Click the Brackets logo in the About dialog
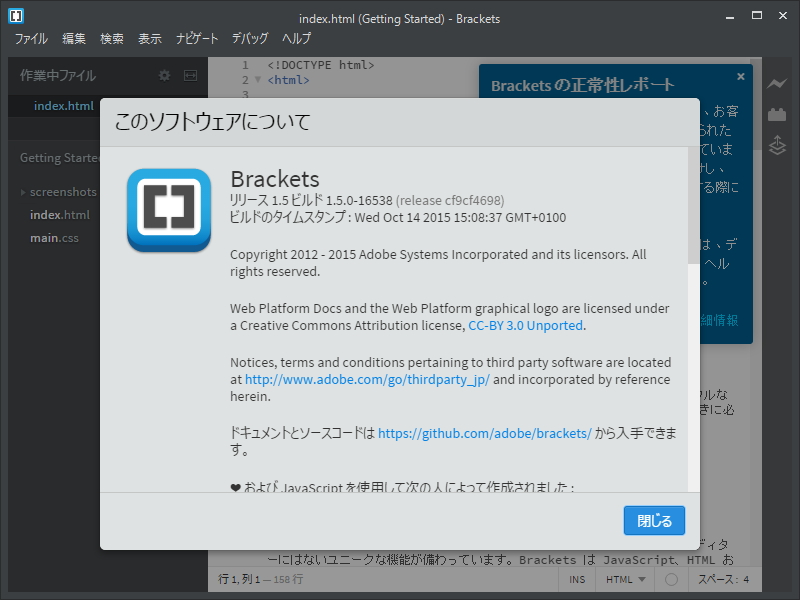This screenshot has height=600, width=800. point(168,211)
